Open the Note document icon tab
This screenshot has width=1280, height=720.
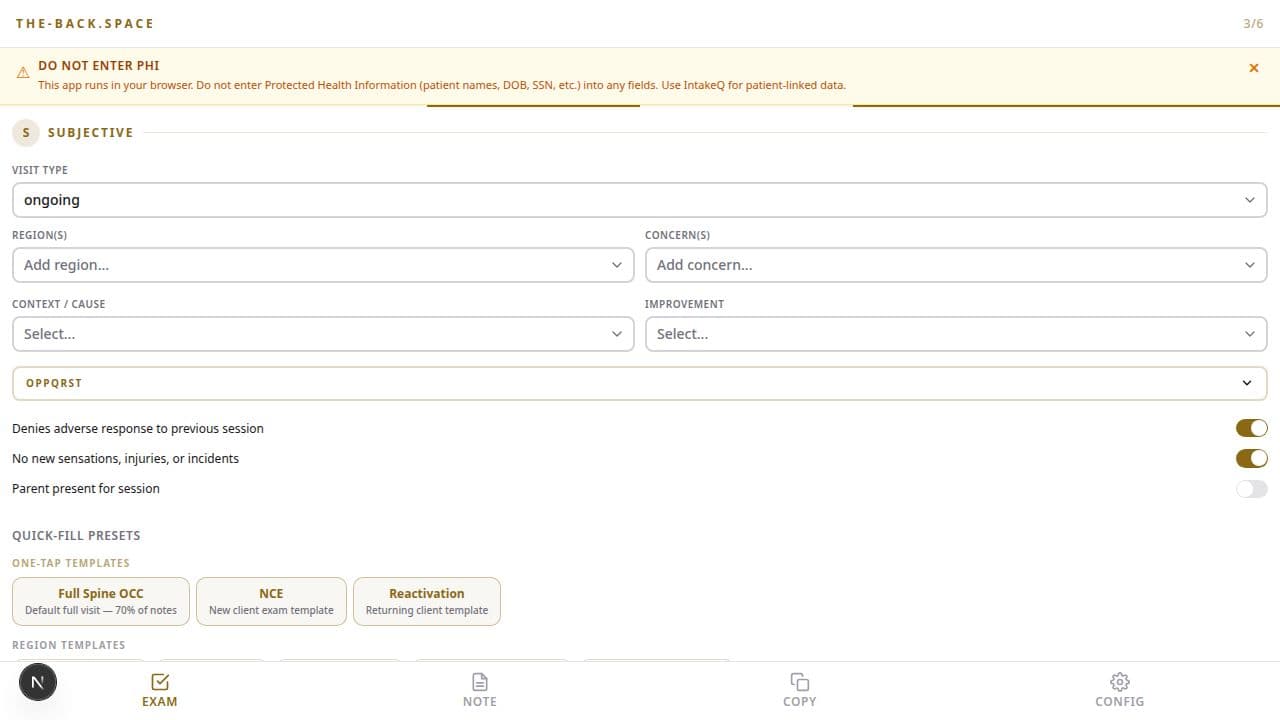point(480,682)
